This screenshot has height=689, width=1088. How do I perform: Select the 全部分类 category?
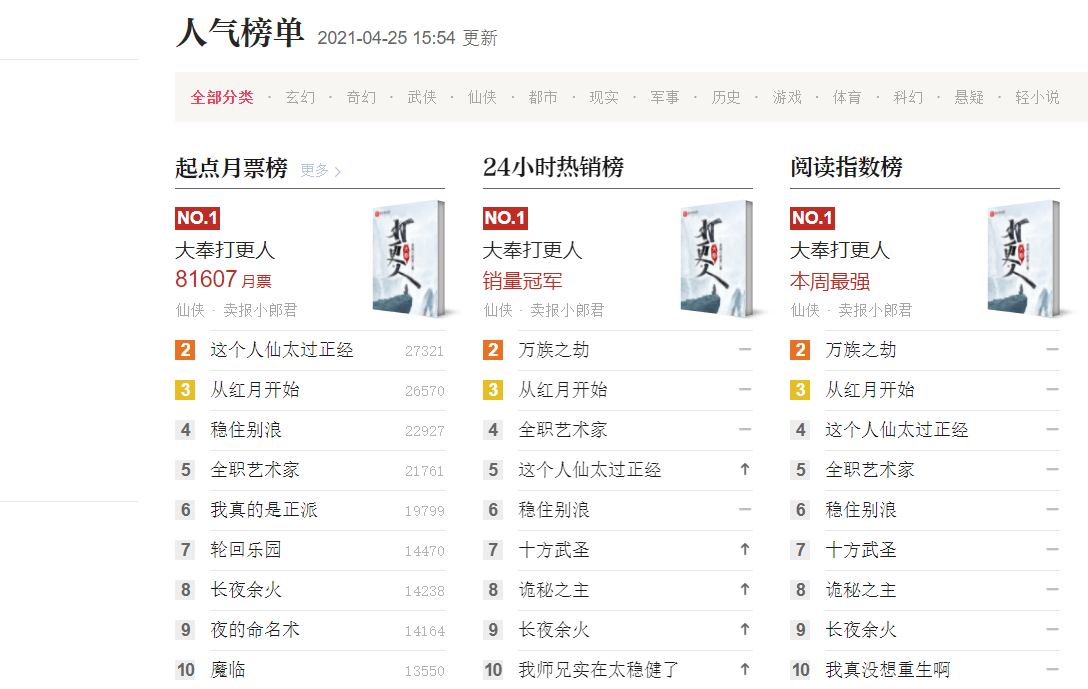click(x=222, y=97)
